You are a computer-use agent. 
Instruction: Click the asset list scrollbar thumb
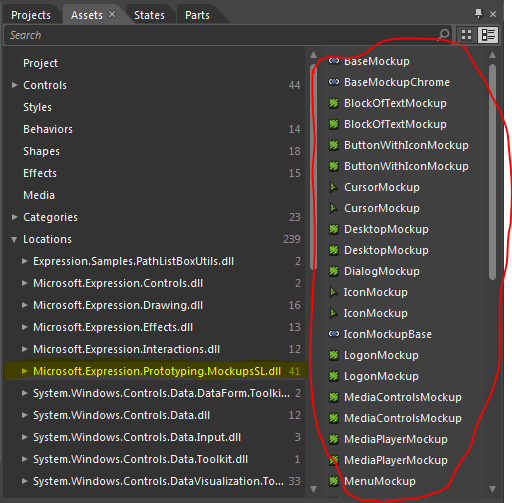pyautogui.click(x=492, y=172)
